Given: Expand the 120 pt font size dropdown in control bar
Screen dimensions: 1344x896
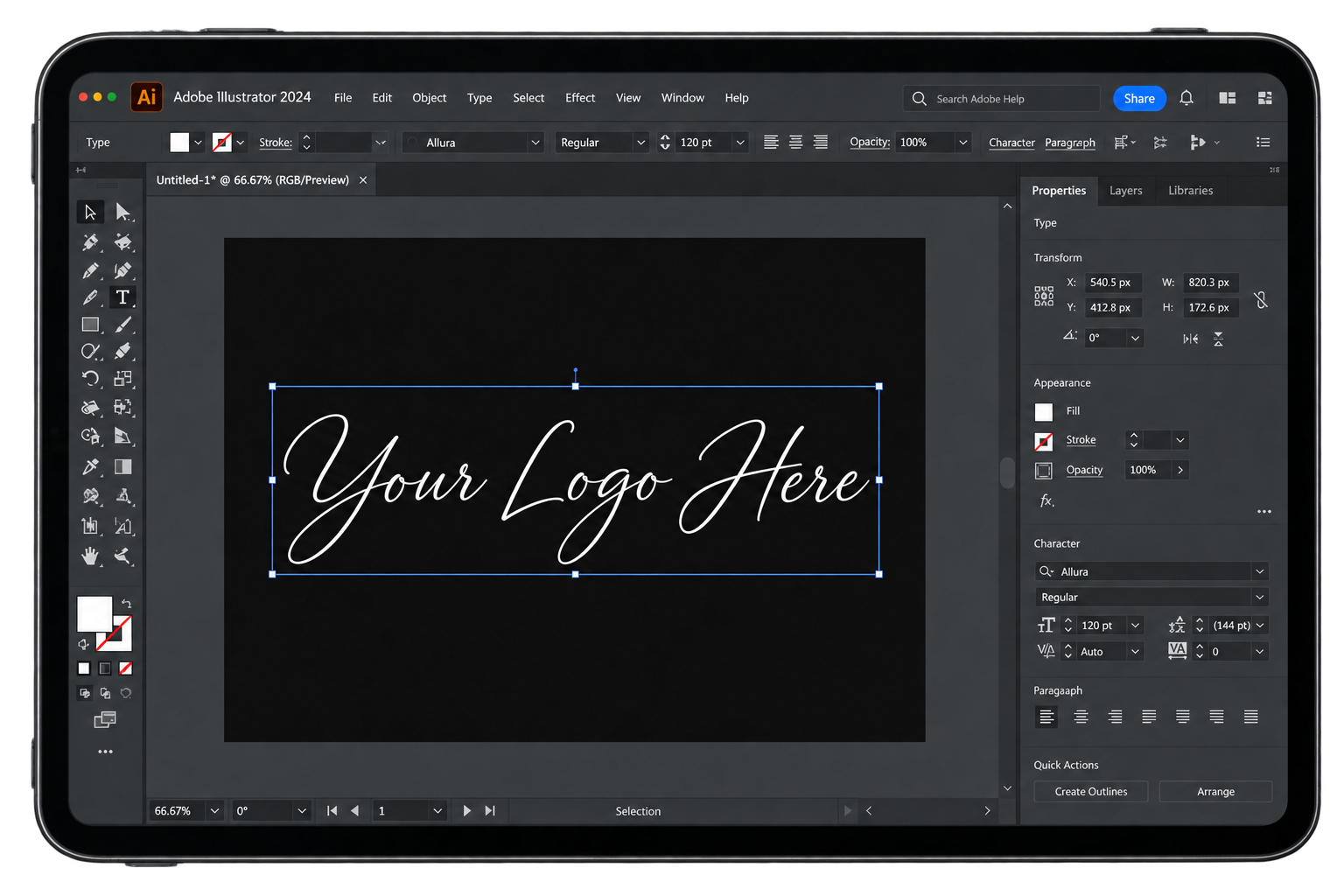Looking at the screenshot, I should pyautogui.click(x=740, y=143).
